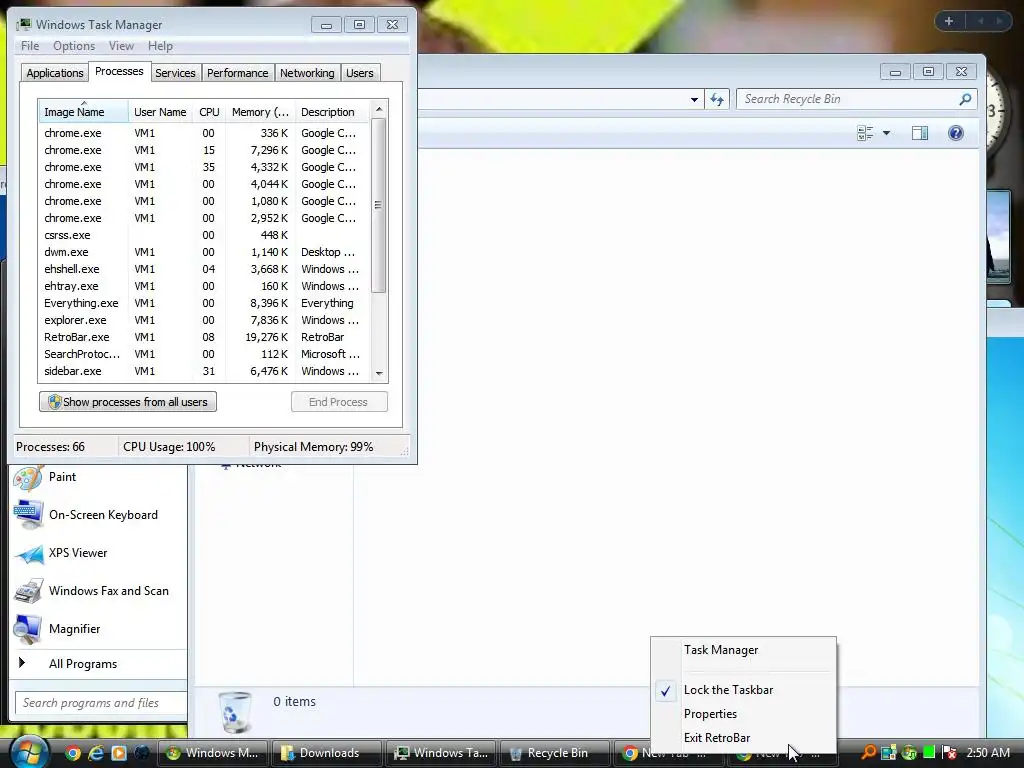The height and width of the screenshot is (768, 1024).
Task: Open the orange media player quick launch icon
Action: 119,753
